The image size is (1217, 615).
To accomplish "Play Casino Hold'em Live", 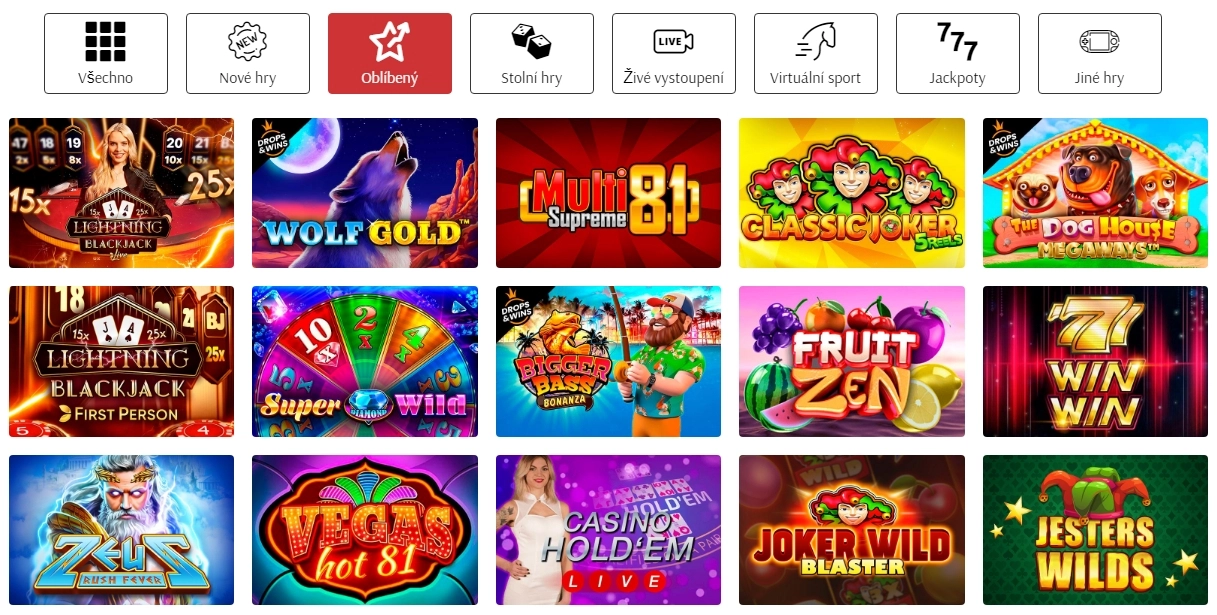I will (x=608, y=530).
